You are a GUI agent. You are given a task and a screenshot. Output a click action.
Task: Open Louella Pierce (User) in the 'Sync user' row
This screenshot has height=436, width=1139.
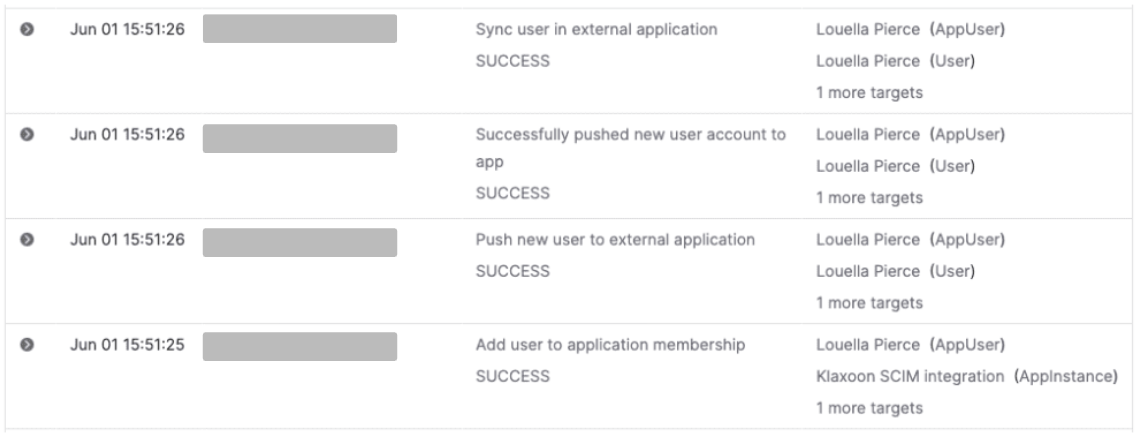(896, 61)
